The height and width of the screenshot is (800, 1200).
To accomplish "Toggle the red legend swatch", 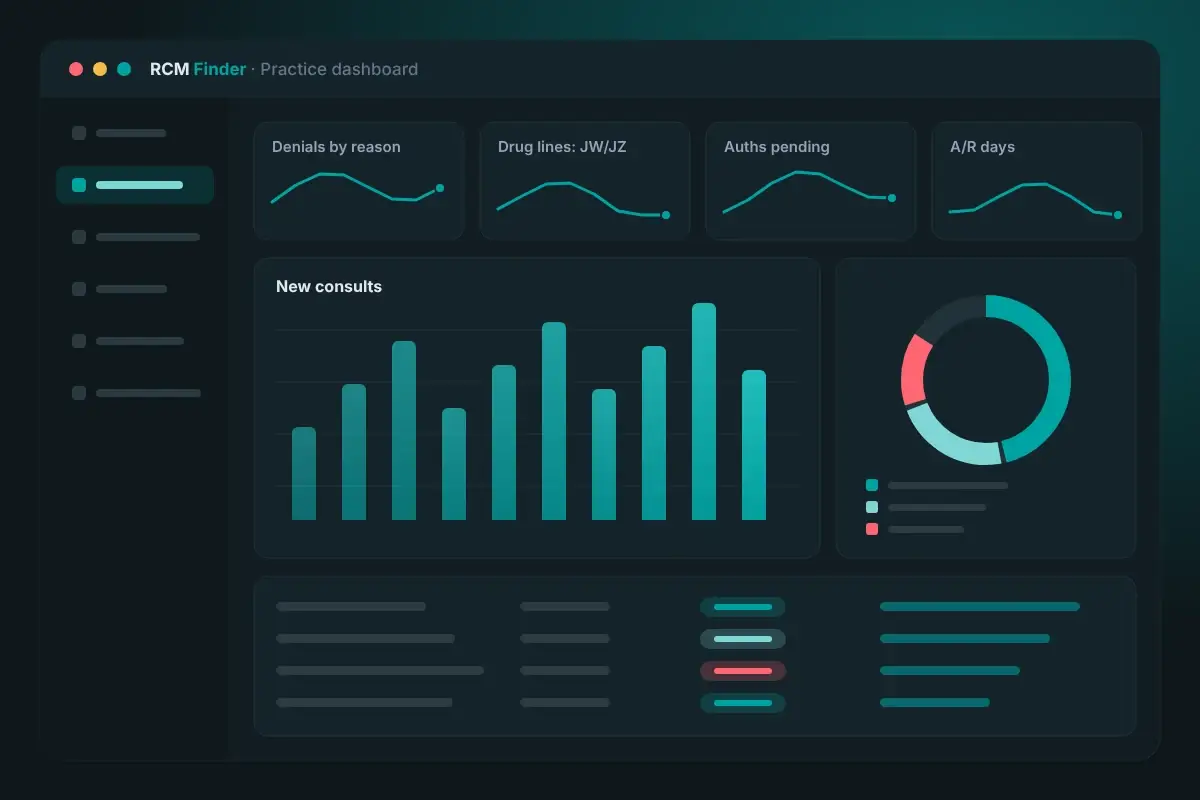I will [872, 529].
